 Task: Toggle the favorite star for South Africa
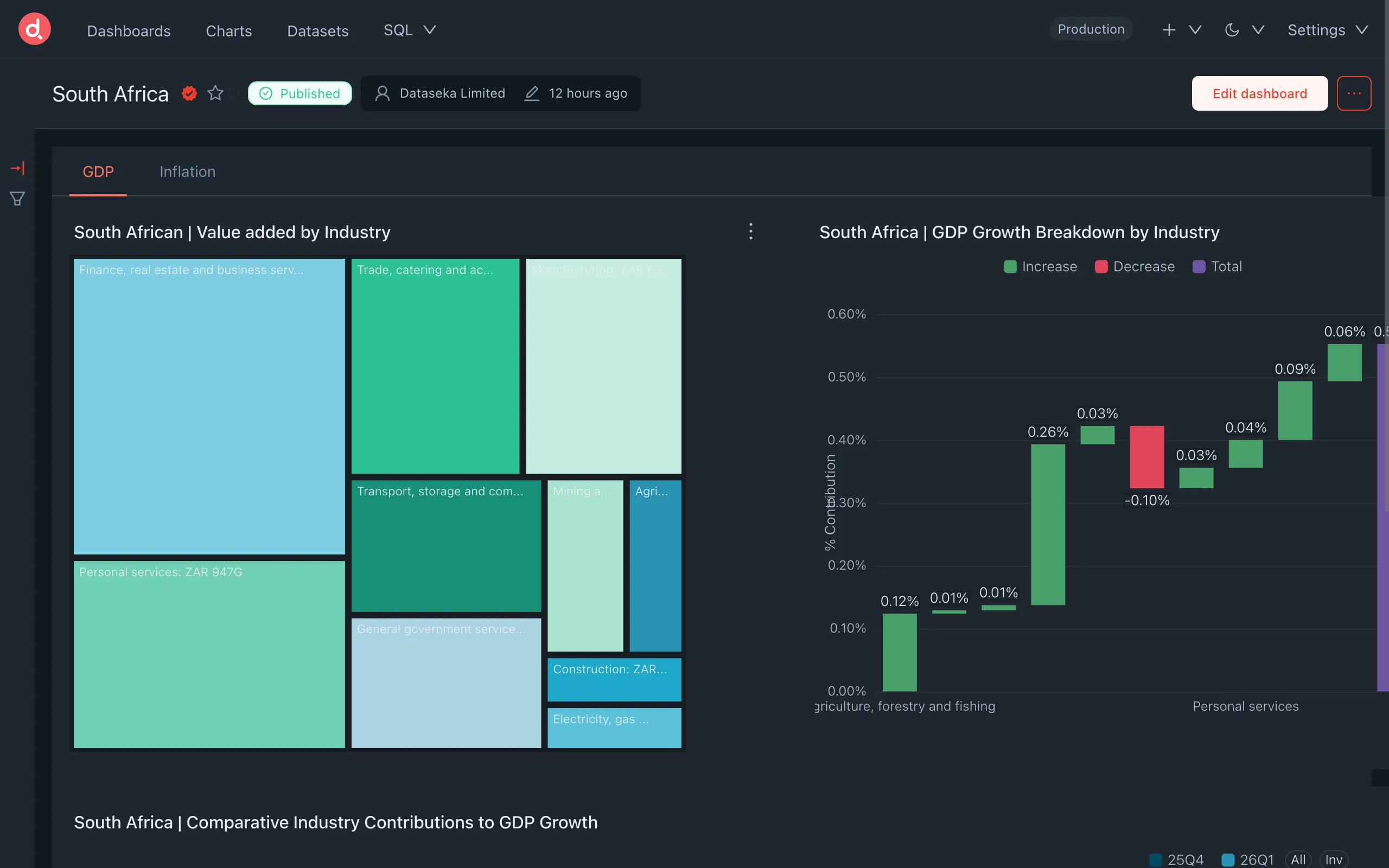215,93
